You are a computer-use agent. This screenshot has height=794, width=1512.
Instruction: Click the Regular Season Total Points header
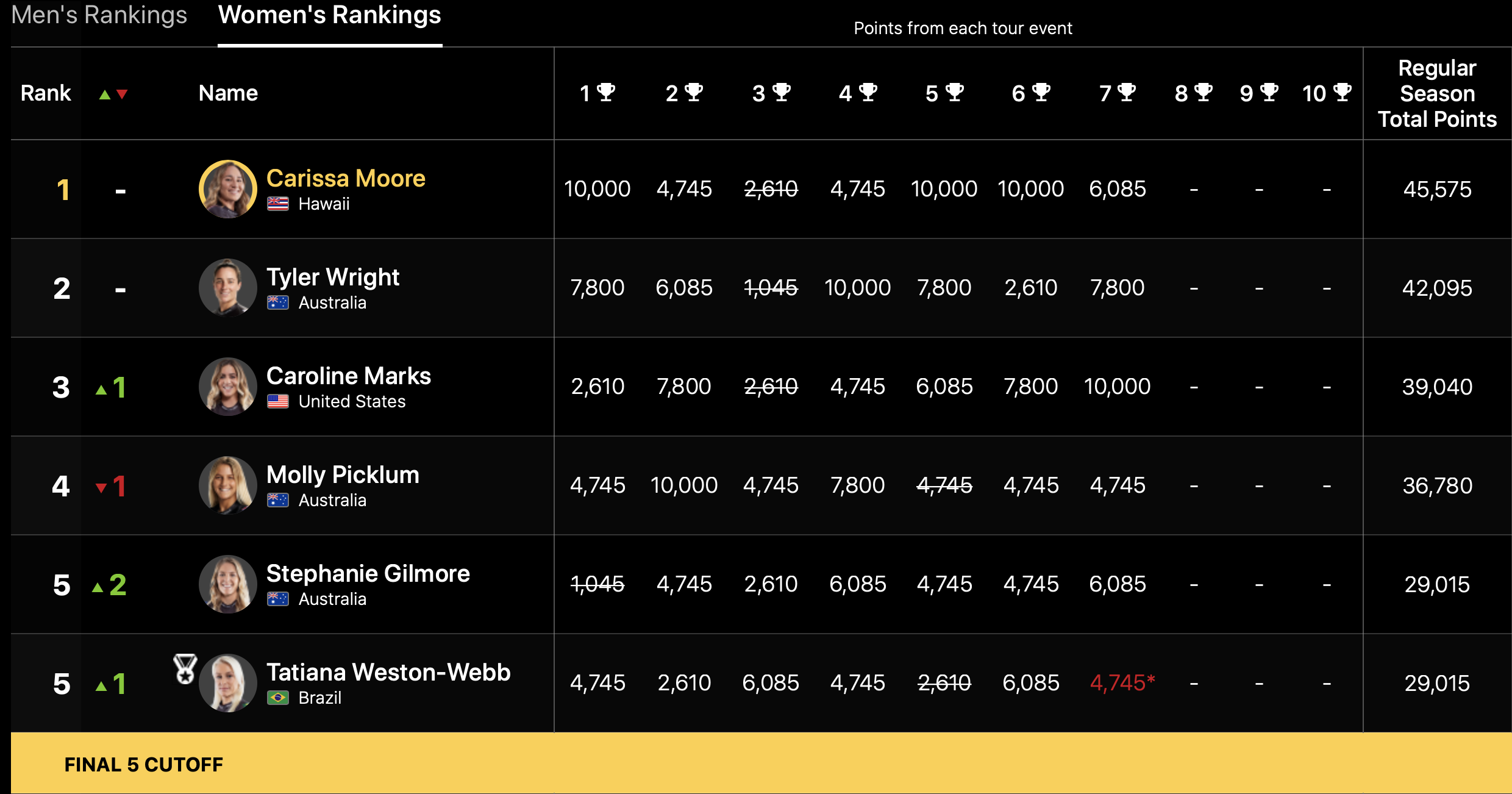(1437, 93)
